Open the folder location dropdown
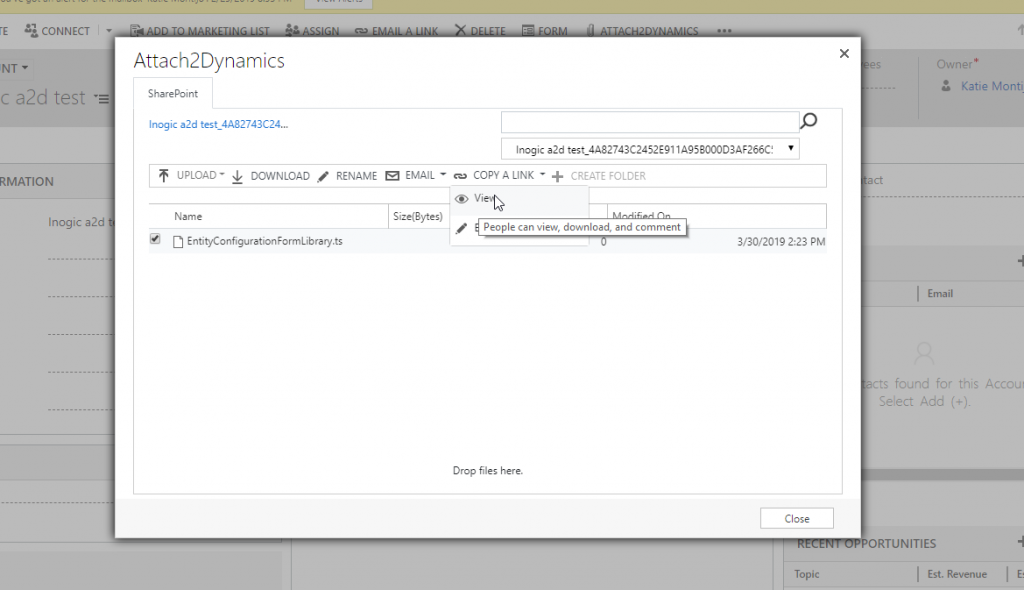Image resolution: width=1024 pixels, height=590 pixels. coord(790,147)
